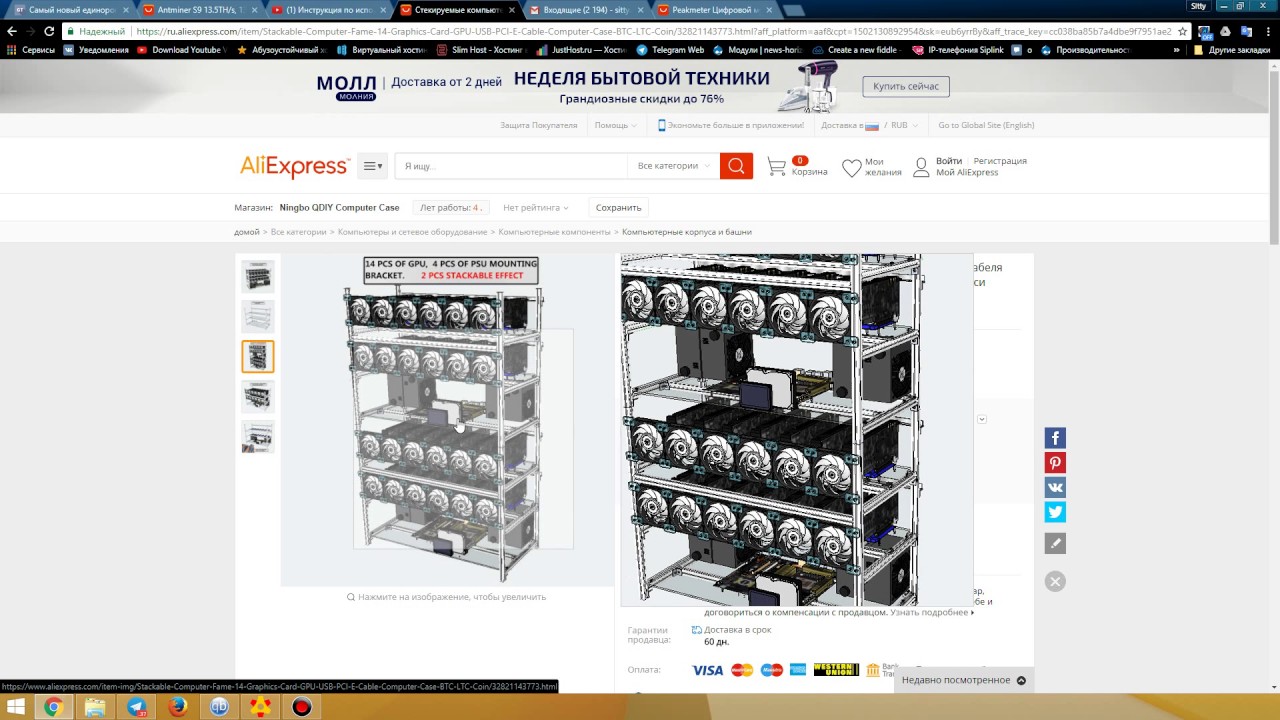
Task: Select the highlighted third product thumbnail
Action: [258, 356]
